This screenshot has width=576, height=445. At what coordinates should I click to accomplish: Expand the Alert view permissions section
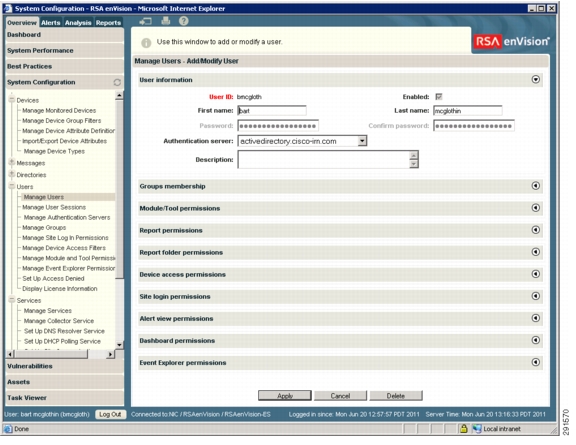[536, 318]
